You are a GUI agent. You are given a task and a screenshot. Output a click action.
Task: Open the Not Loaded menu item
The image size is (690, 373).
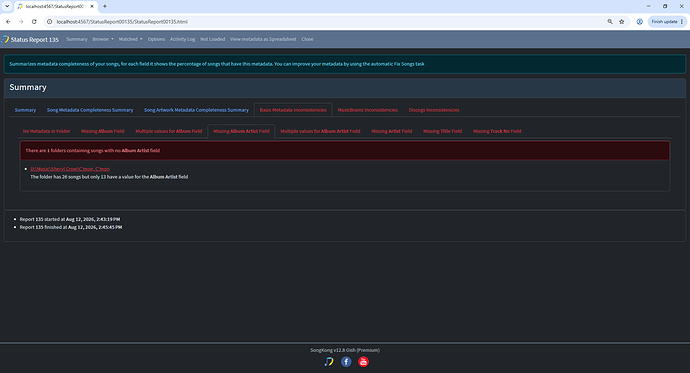[x=213, y=39]
